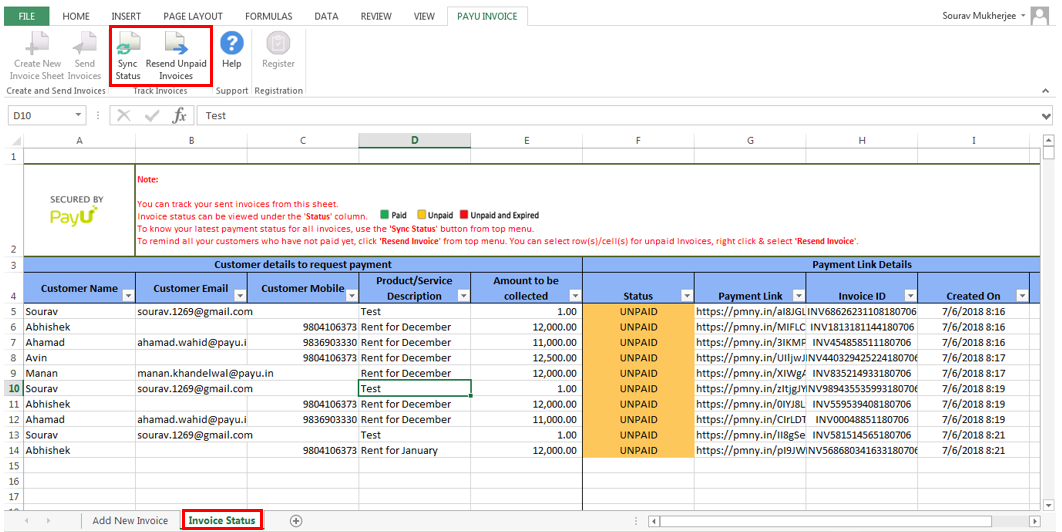Viewport: 1062px width, 532px height.
Task: Add a new sheet with plus icon
Action: click(296, 520)
